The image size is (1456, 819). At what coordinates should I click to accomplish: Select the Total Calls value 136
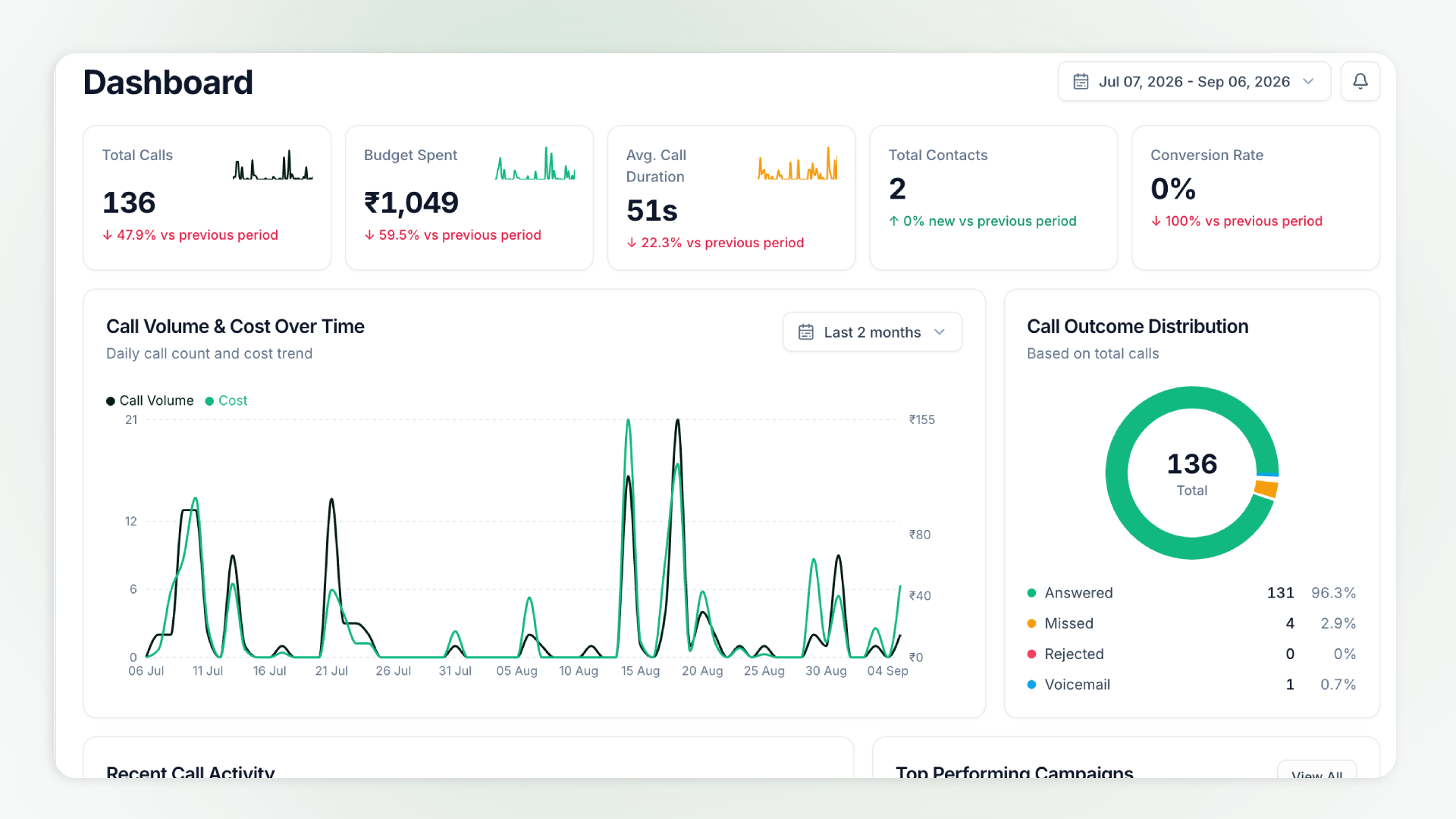[x=129, y=202]
